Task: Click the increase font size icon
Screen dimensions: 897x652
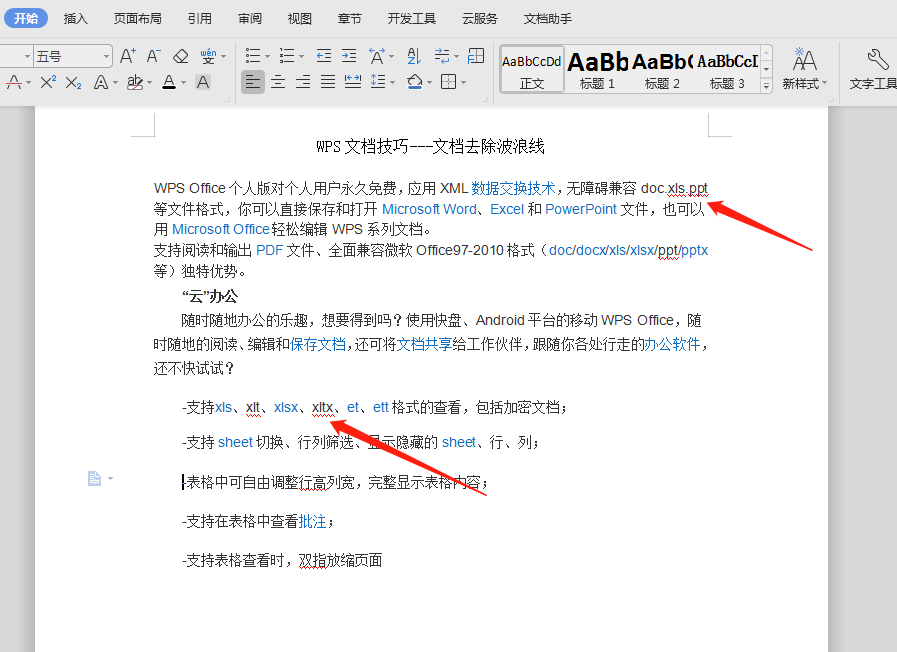Action: coord(127,56)
